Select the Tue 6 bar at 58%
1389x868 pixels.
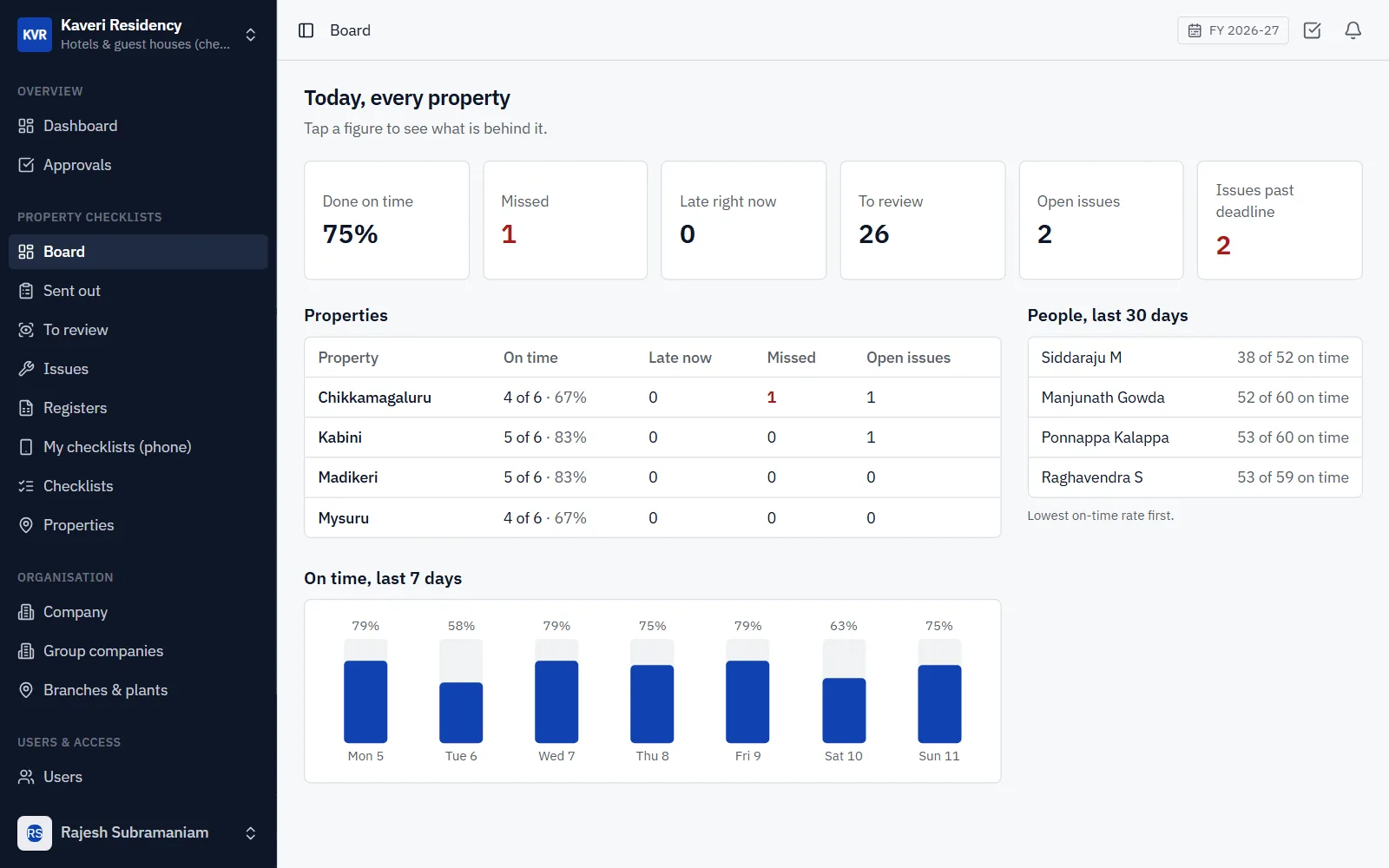pyautogui.click(x=461, y=713)
